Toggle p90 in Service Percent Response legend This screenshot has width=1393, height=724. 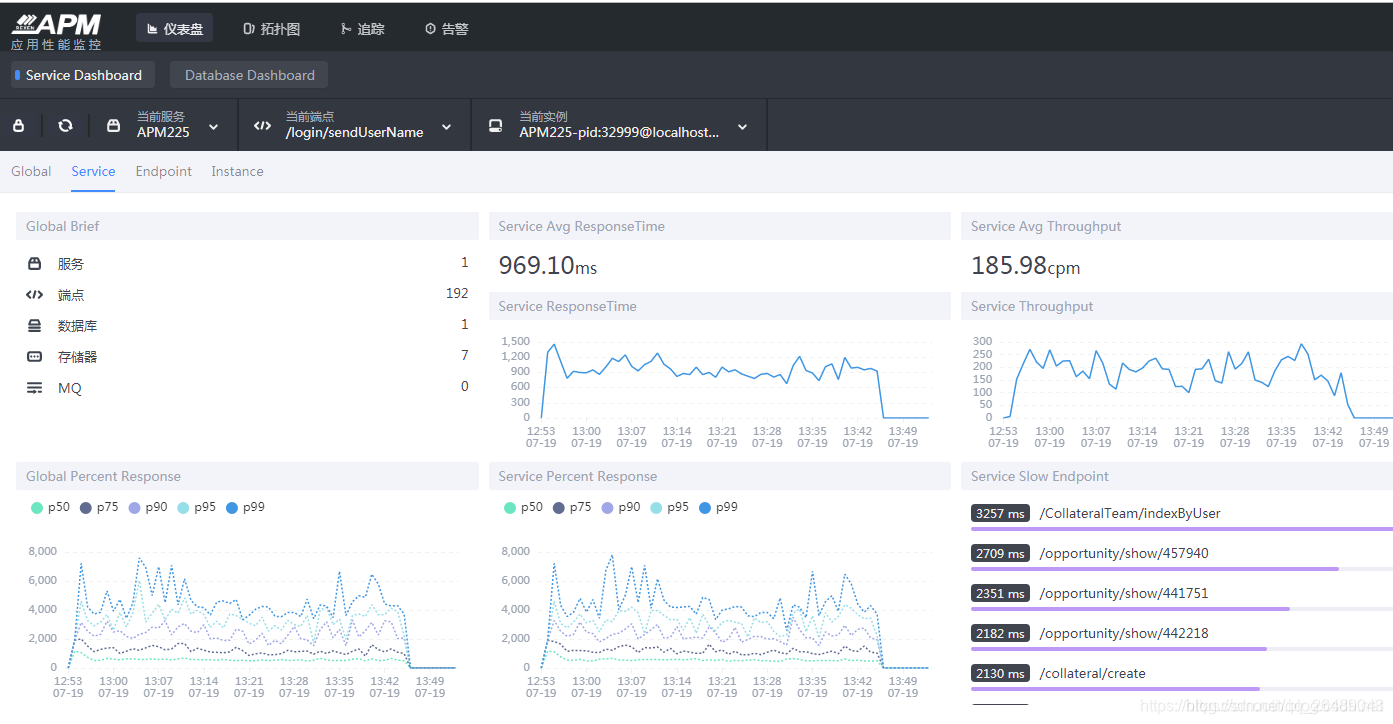[620, 508]
